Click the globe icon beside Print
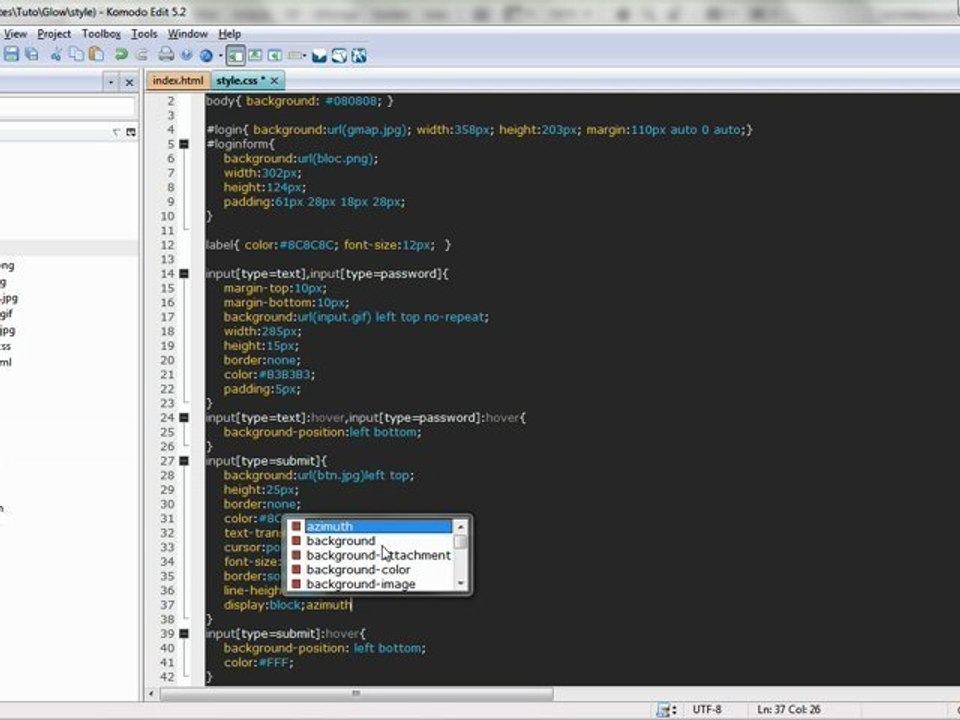This screenshot has width=960, height=720. pos(186,55)
